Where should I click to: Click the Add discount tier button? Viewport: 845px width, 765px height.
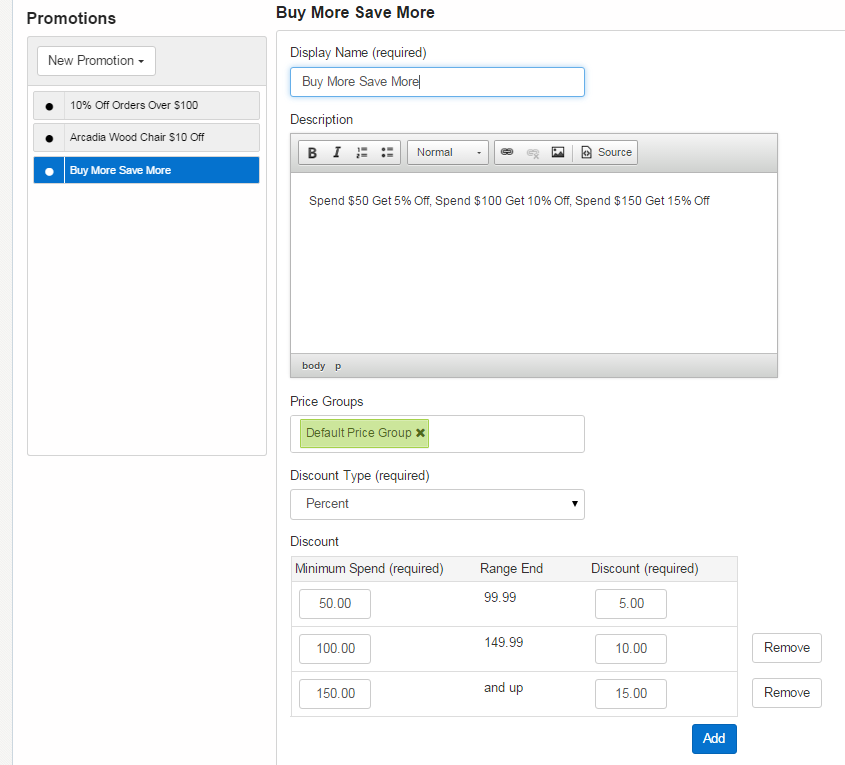tap(714, 739)
